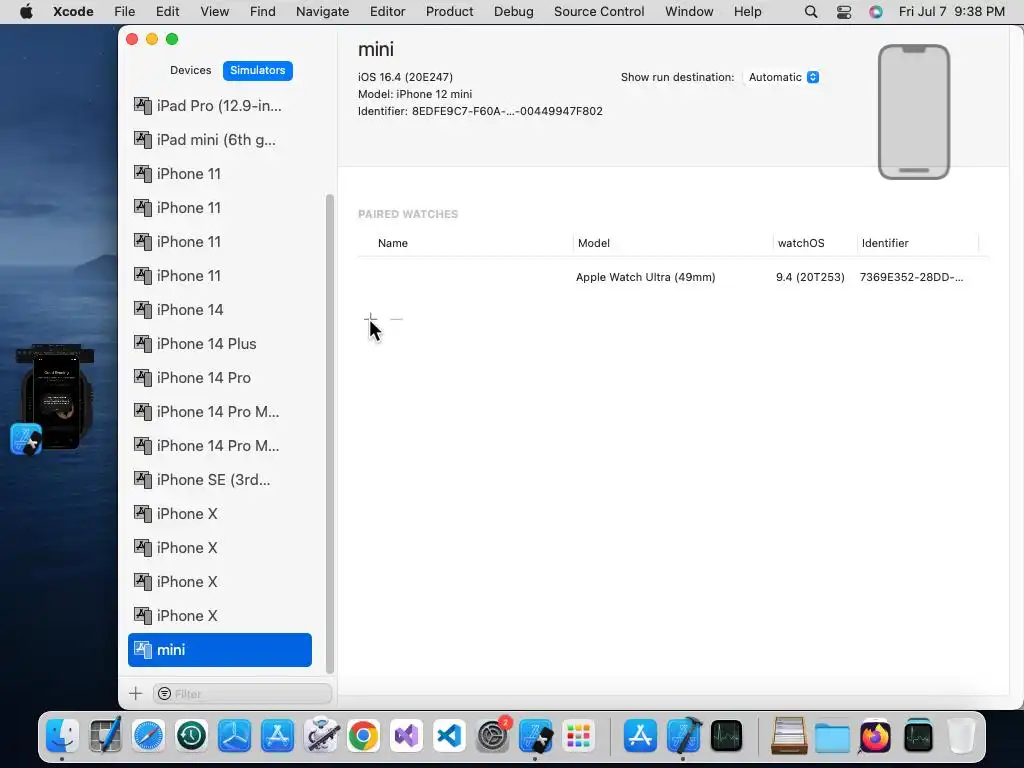Click the simulator list scrollbar
This screenshot has height=768, width=1024.
point(330,434)
